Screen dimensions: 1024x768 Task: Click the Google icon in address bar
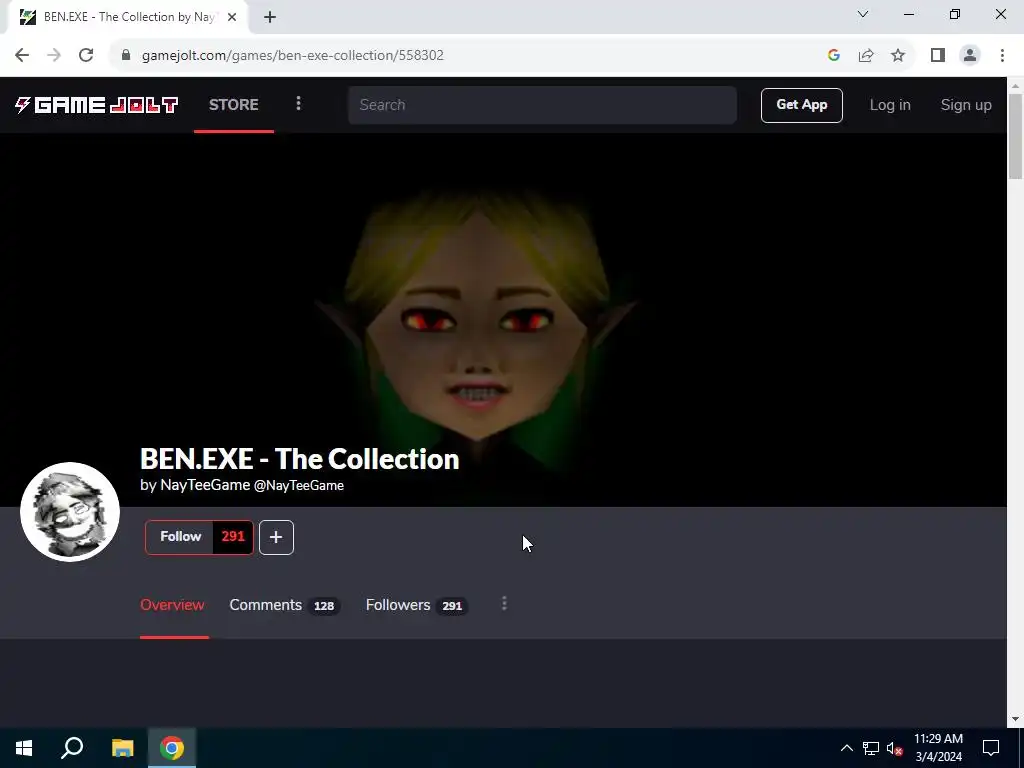click(833, 56)
